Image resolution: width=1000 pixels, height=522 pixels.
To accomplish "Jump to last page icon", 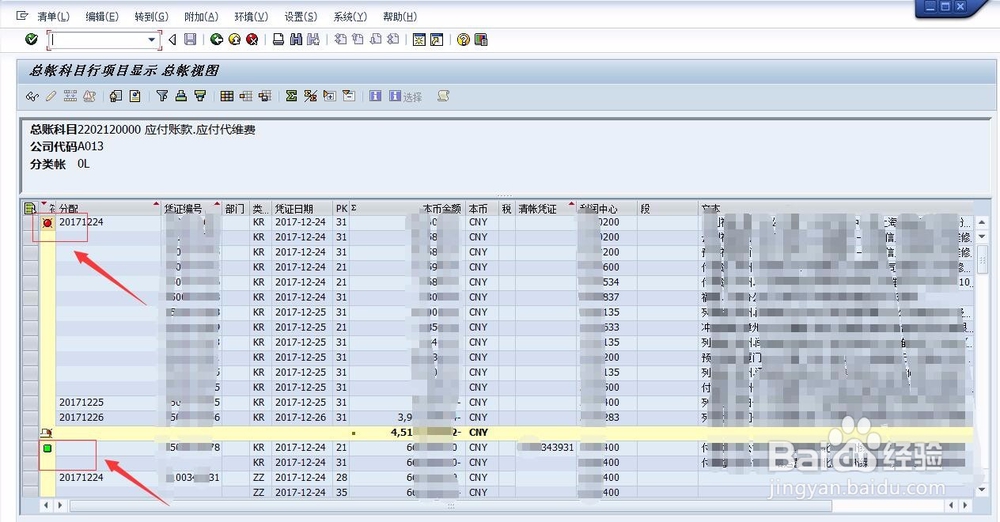I will pyautogui.click(x=393, y=40).
